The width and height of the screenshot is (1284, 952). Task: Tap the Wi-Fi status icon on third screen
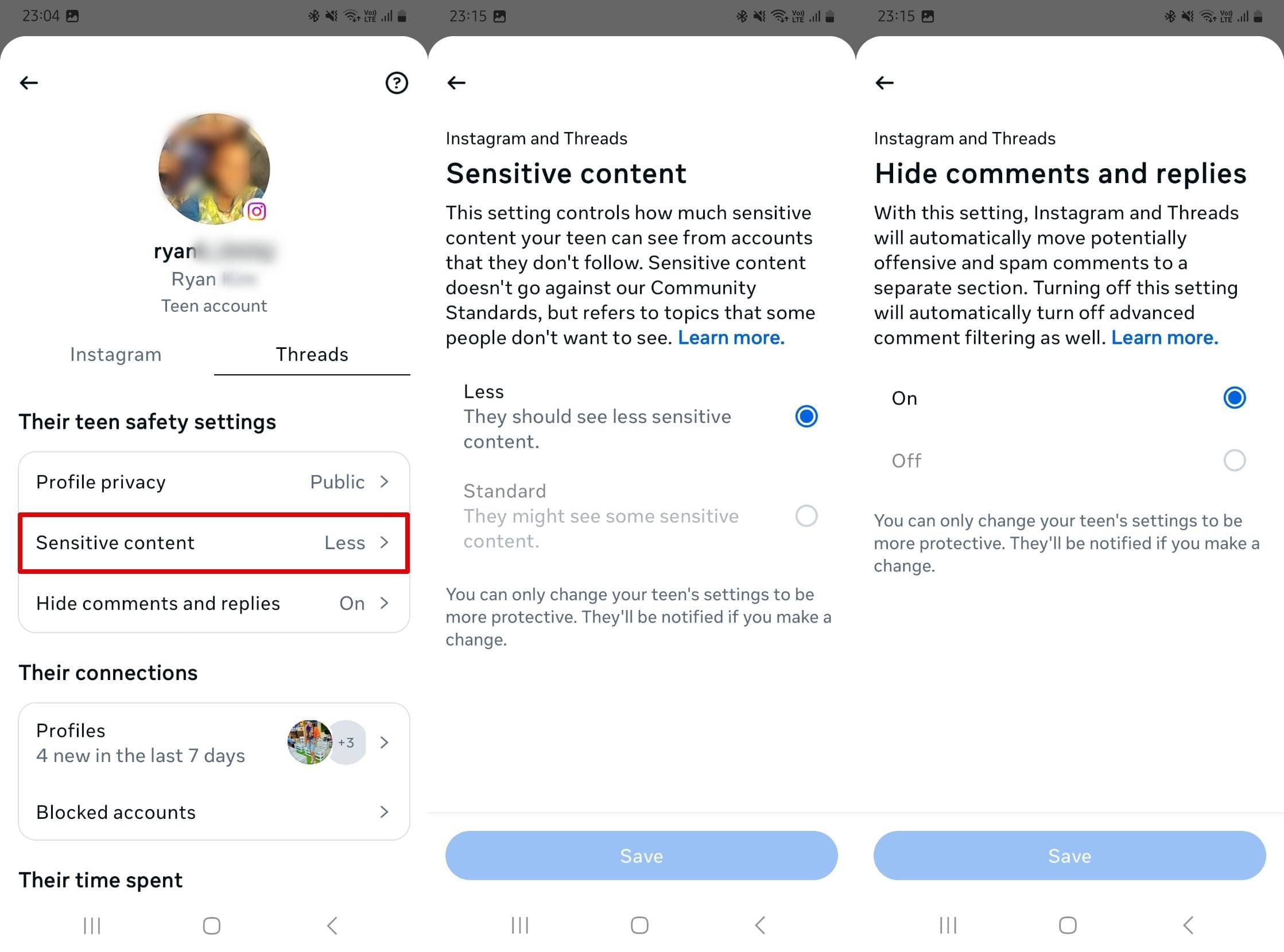click(1208, 16)
